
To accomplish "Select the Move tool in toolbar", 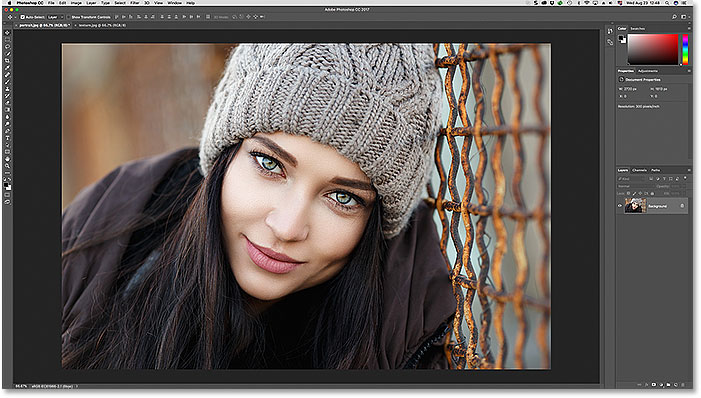I will point(8,33).
